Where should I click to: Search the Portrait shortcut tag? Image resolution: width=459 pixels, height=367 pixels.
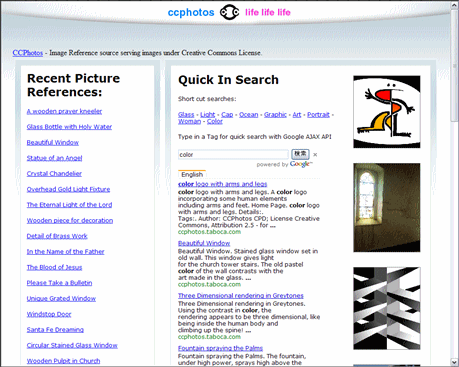click(318, 115)
